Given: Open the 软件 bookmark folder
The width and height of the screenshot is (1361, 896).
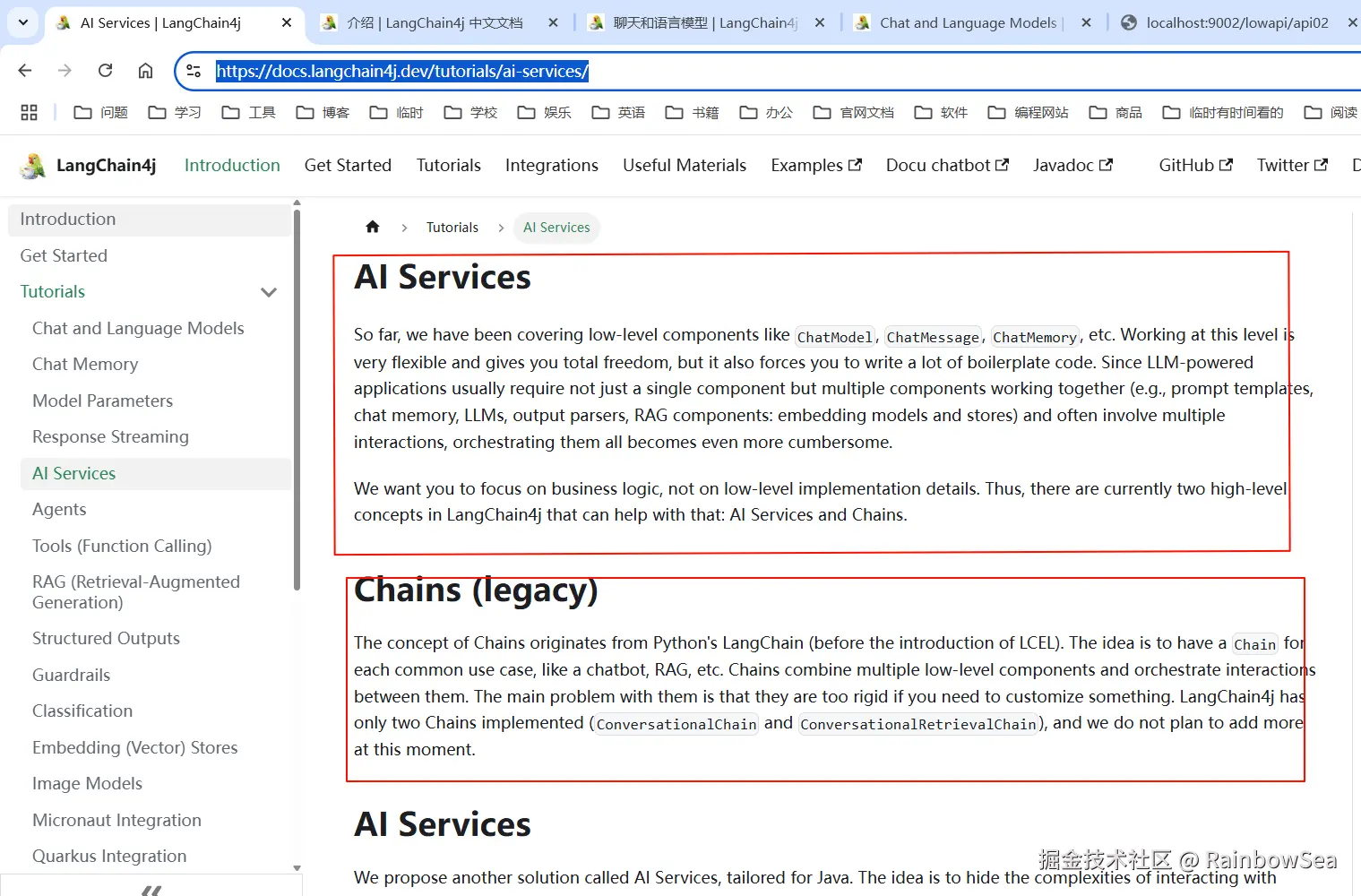Looking at the screenshot, I should point(941,112).
